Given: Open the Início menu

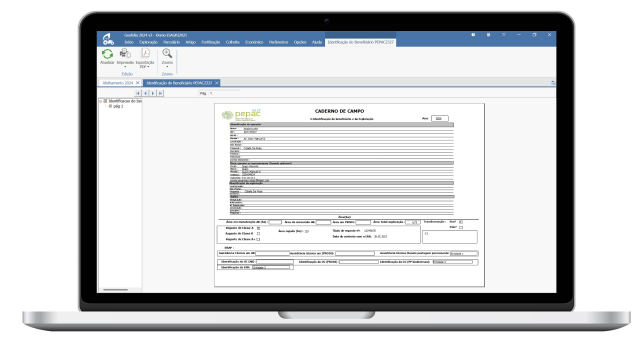Looking at the screenshot, I should 129,42.
